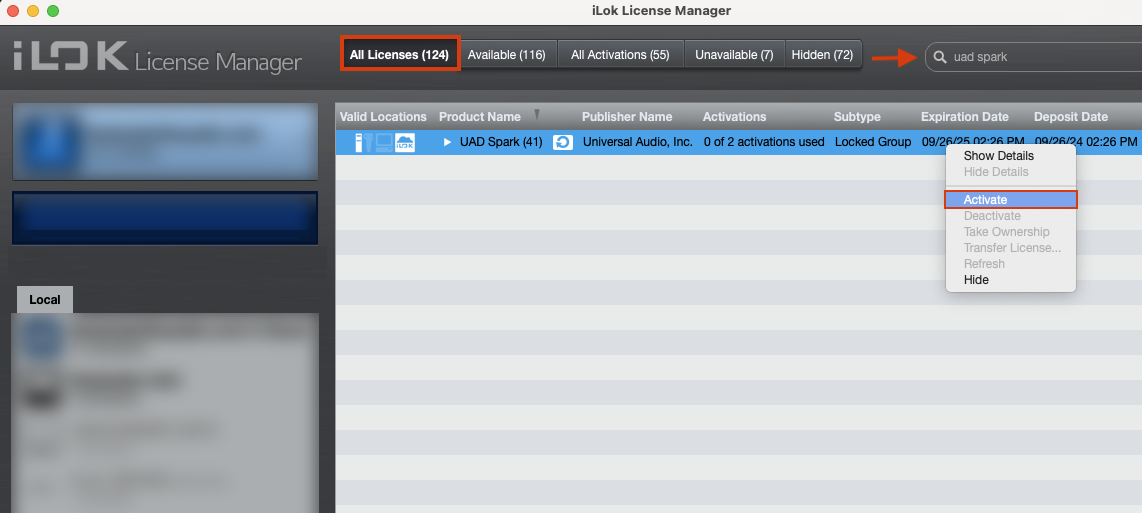Click the Product Name sort arrow indicator

(537, 115)
